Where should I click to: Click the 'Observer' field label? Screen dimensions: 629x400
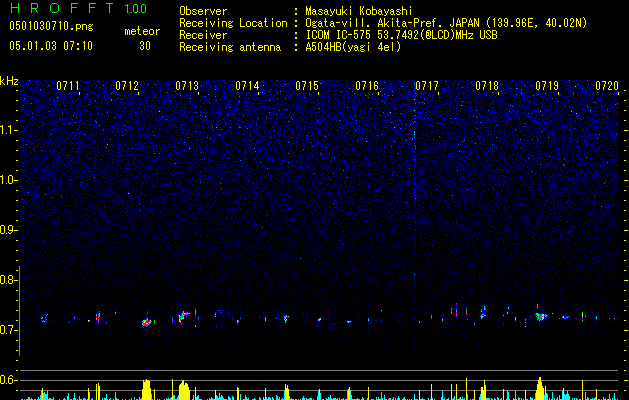[x=203, y=11]
